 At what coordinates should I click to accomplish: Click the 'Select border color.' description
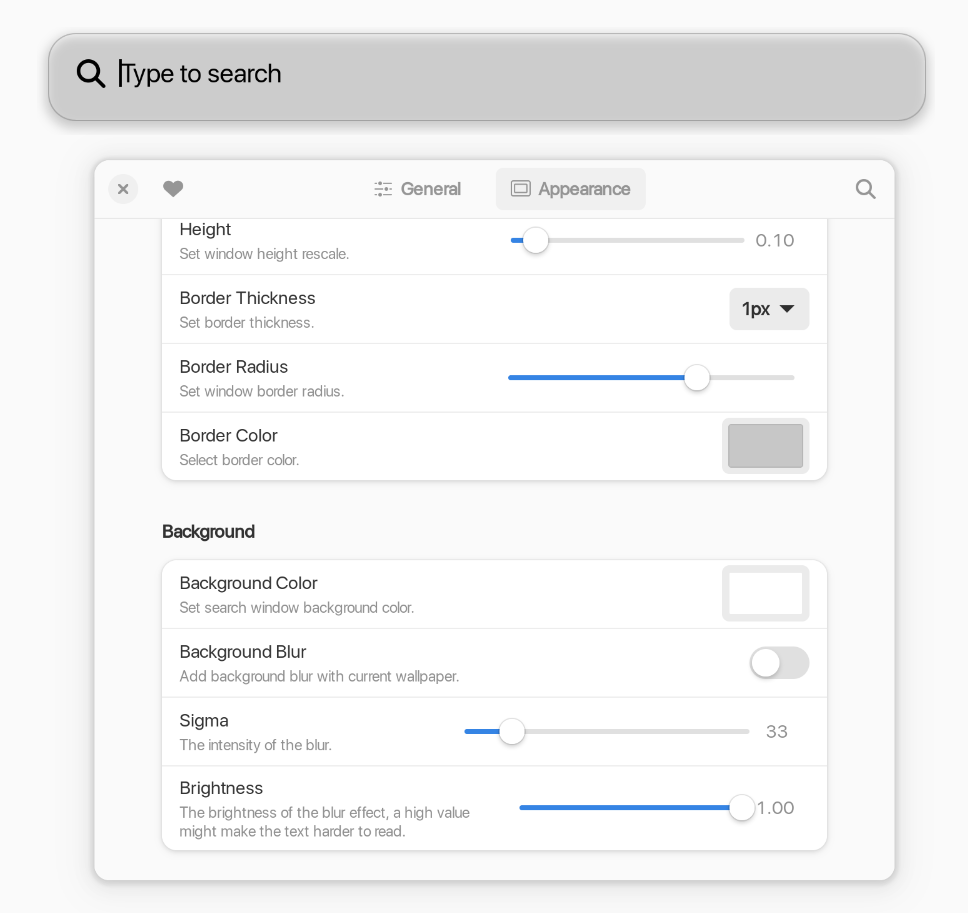tap(240, 460)
